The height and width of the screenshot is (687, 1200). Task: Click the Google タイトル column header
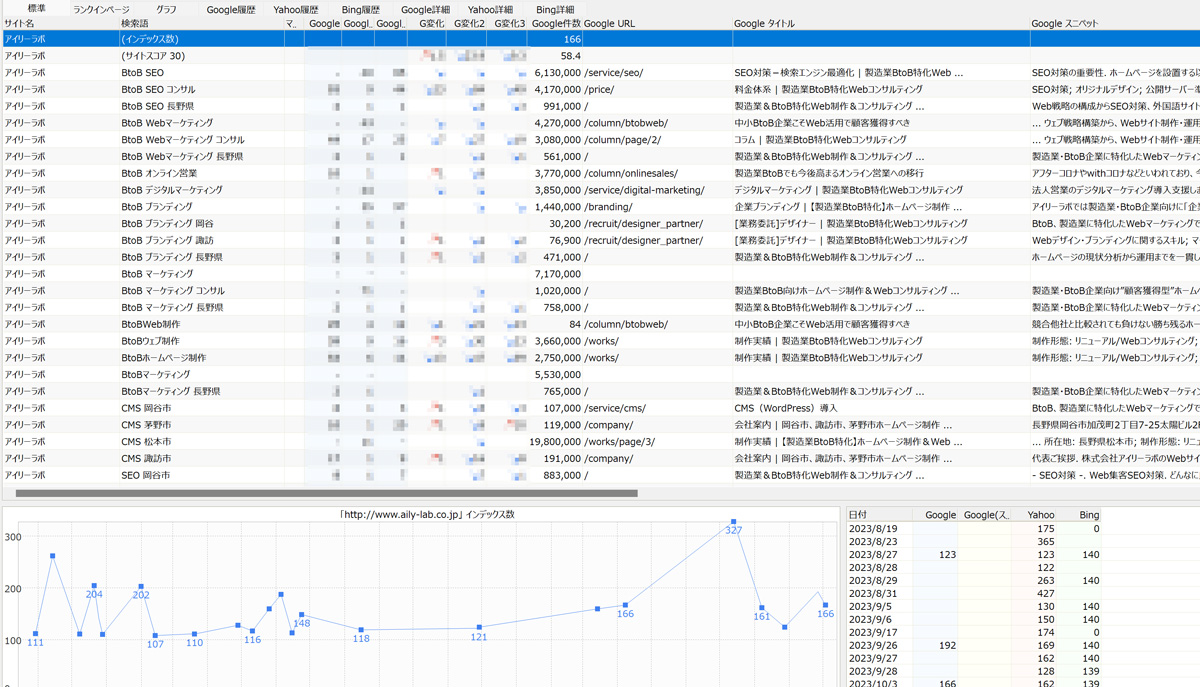[x=881, y=23]
